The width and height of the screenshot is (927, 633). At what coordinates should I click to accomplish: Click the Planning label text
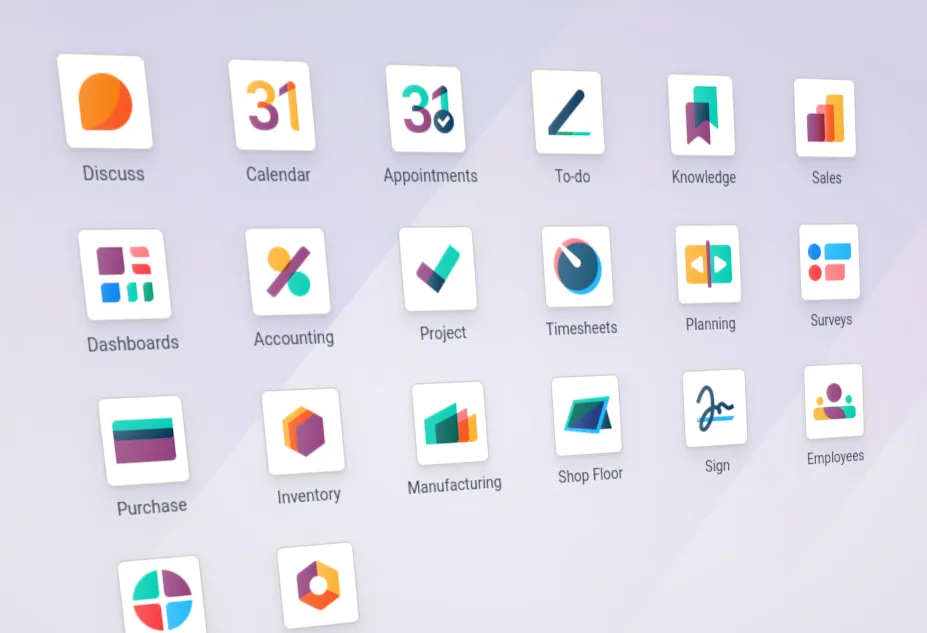pyautogui.click(x=711, y=324)
